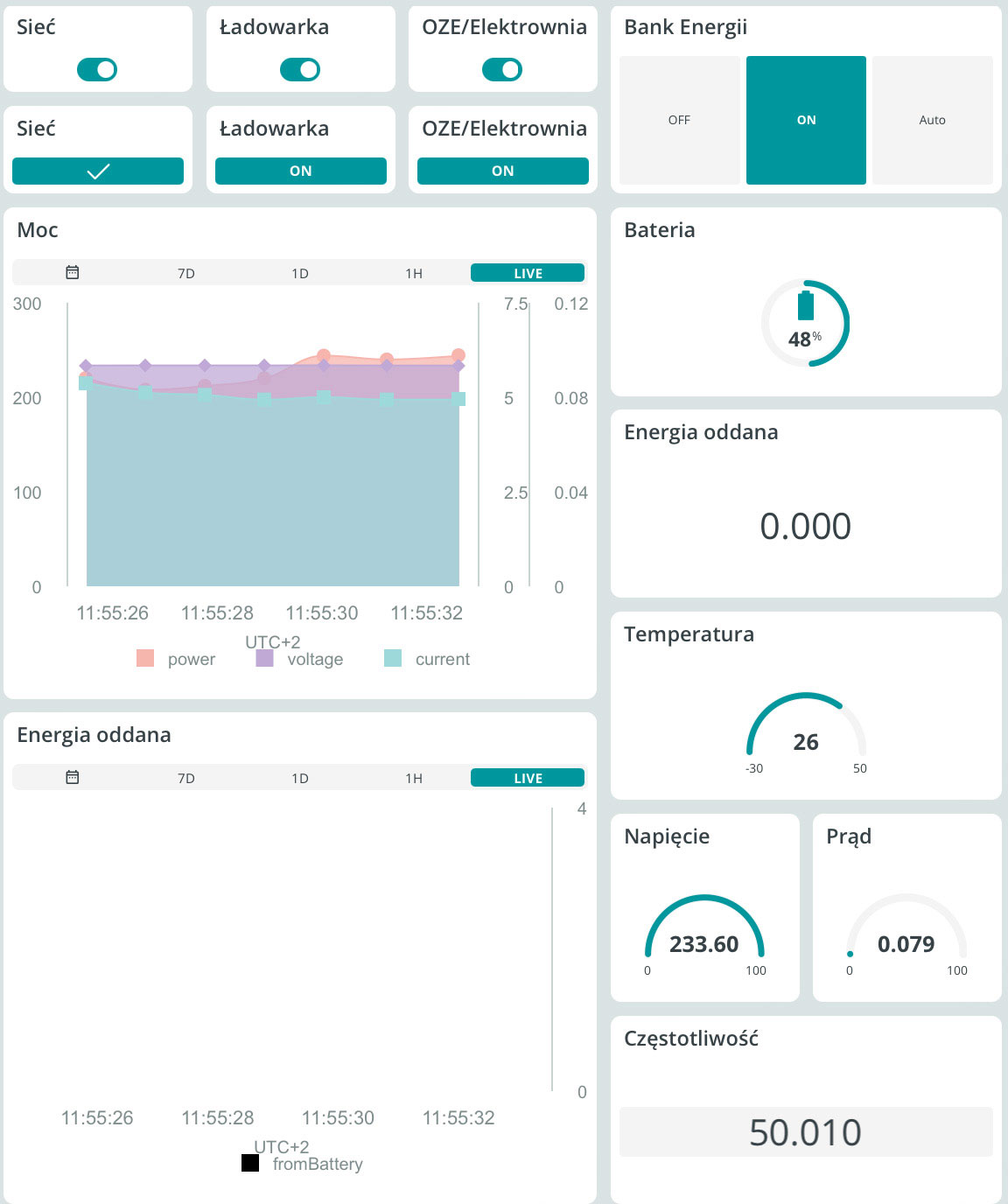Click the OZE/Elektrownia ON button
Screen dimensions: 1008x1204
pyautogui.click(x=503, y=171)
